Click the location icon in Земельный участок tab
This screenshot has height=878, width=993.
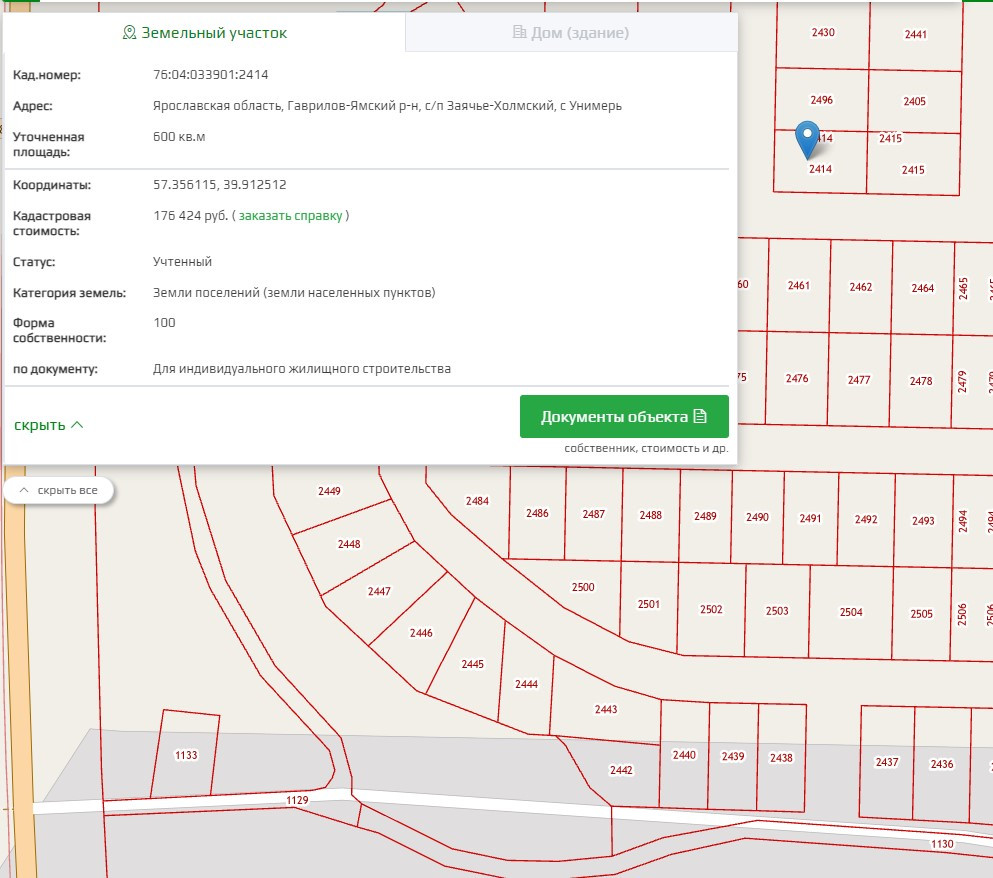(129, 33)
